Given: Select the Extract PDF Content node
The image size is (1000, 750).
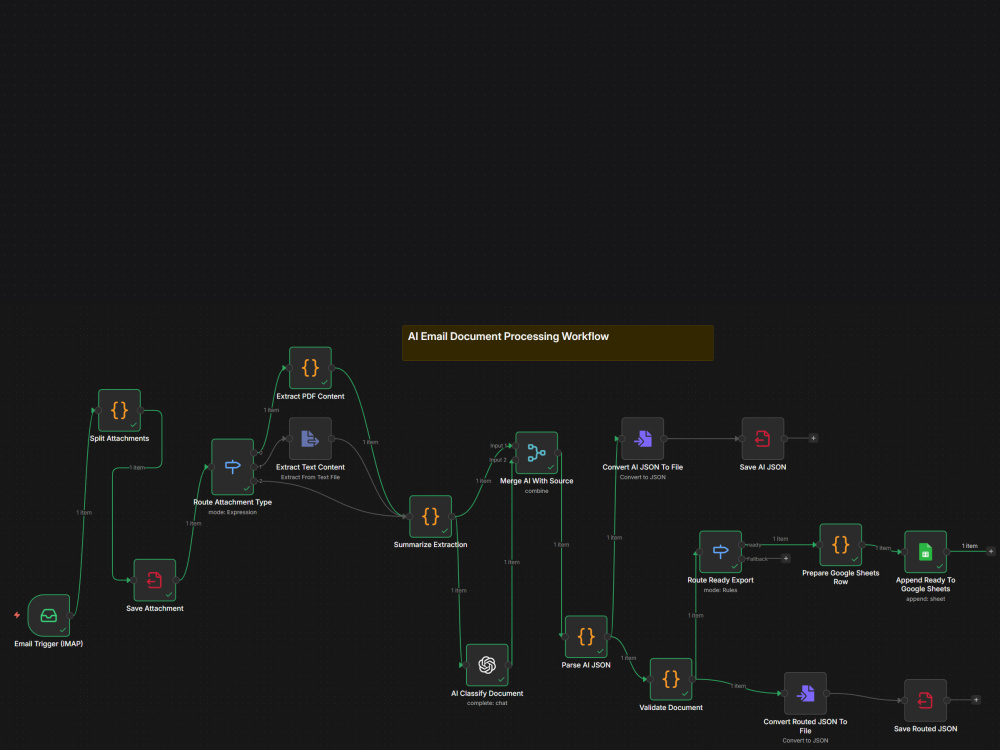Looking at the screenshot, I should 311,368.
